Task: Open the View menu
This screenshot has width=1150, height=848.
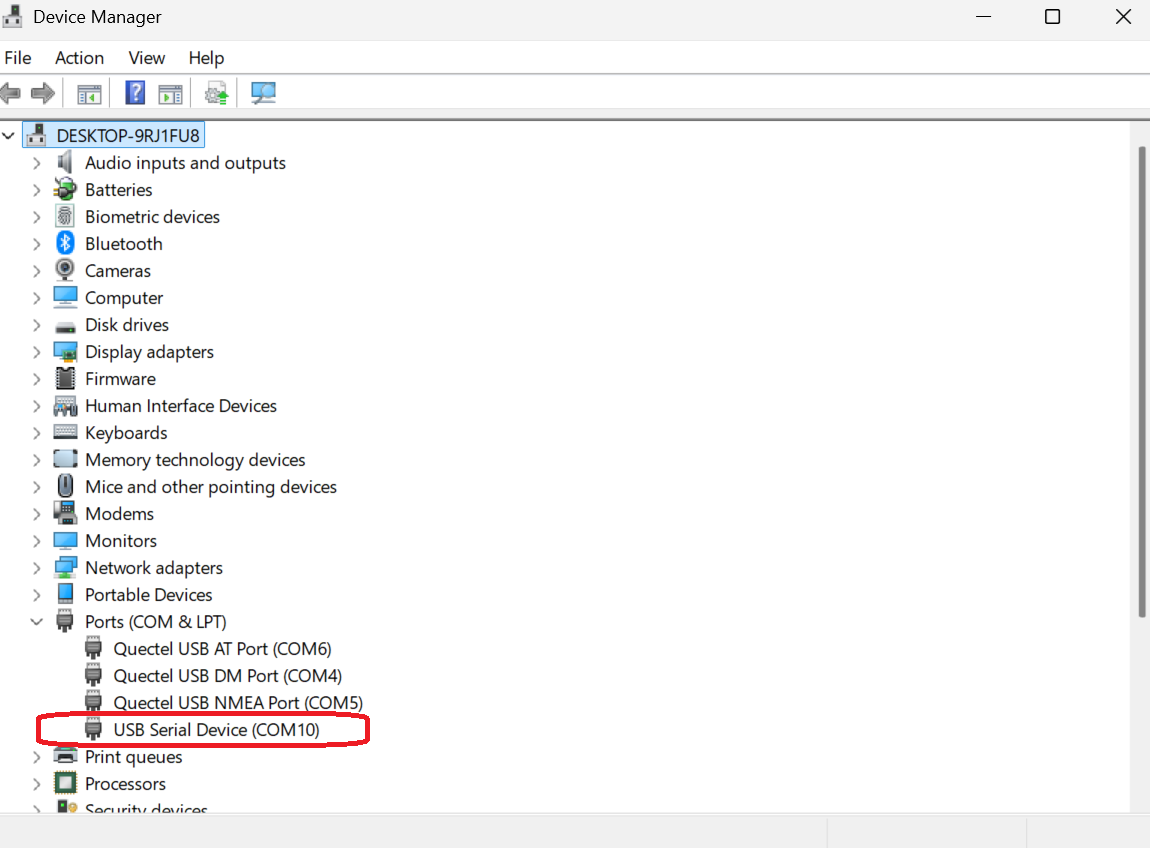Action: 147,58
